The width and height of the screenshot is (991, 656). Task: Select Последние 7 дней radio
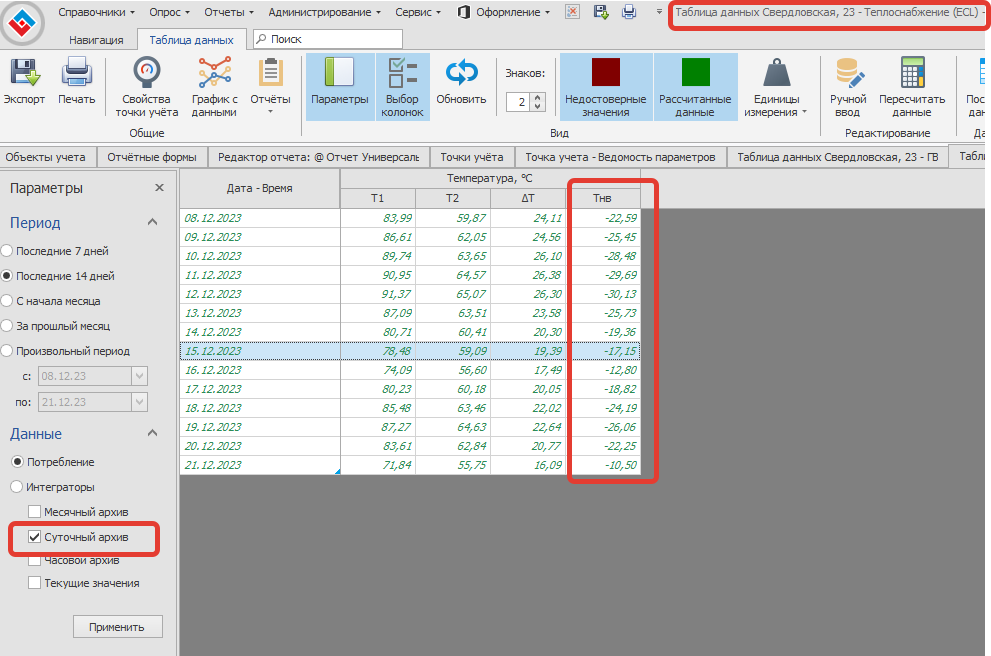(8, 251)
